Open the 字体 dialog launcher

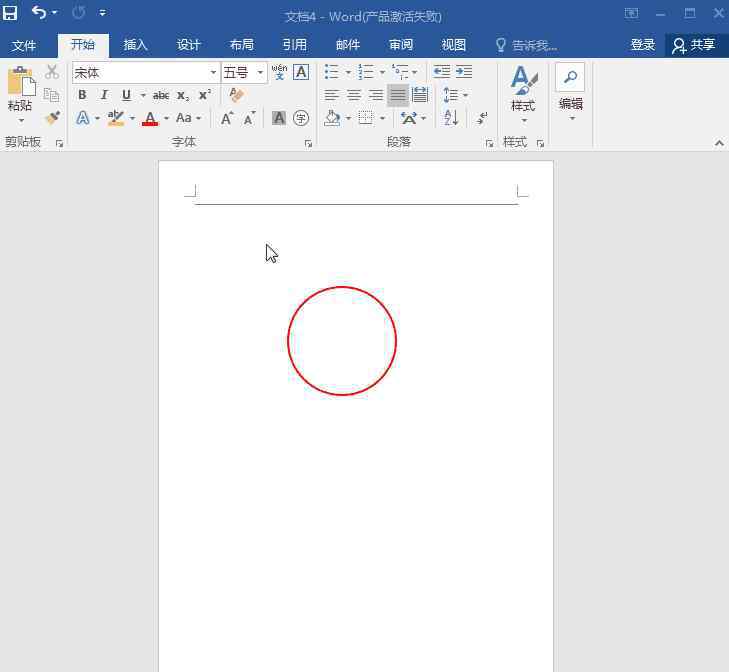(308, 144)
